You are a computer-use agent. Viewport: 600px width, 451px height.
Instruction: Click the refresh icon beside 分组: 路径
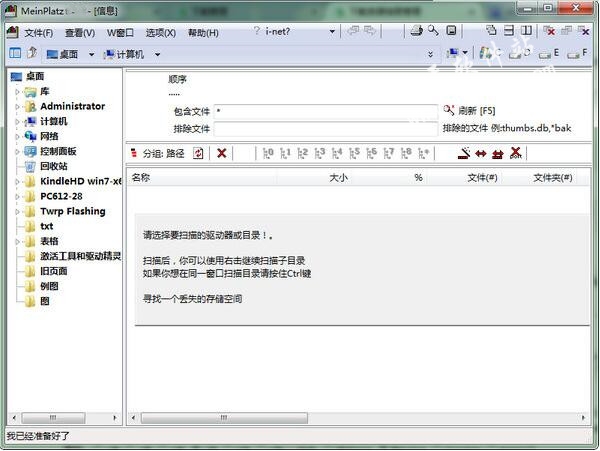[x=198, y=153]
